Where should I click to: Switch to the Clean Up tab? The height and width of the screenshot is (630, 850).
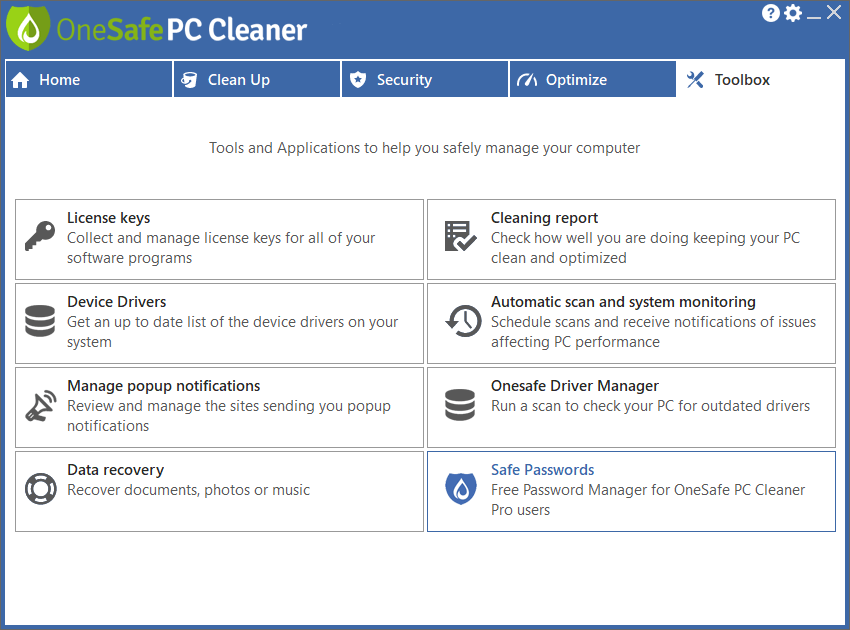pos(257,79)
